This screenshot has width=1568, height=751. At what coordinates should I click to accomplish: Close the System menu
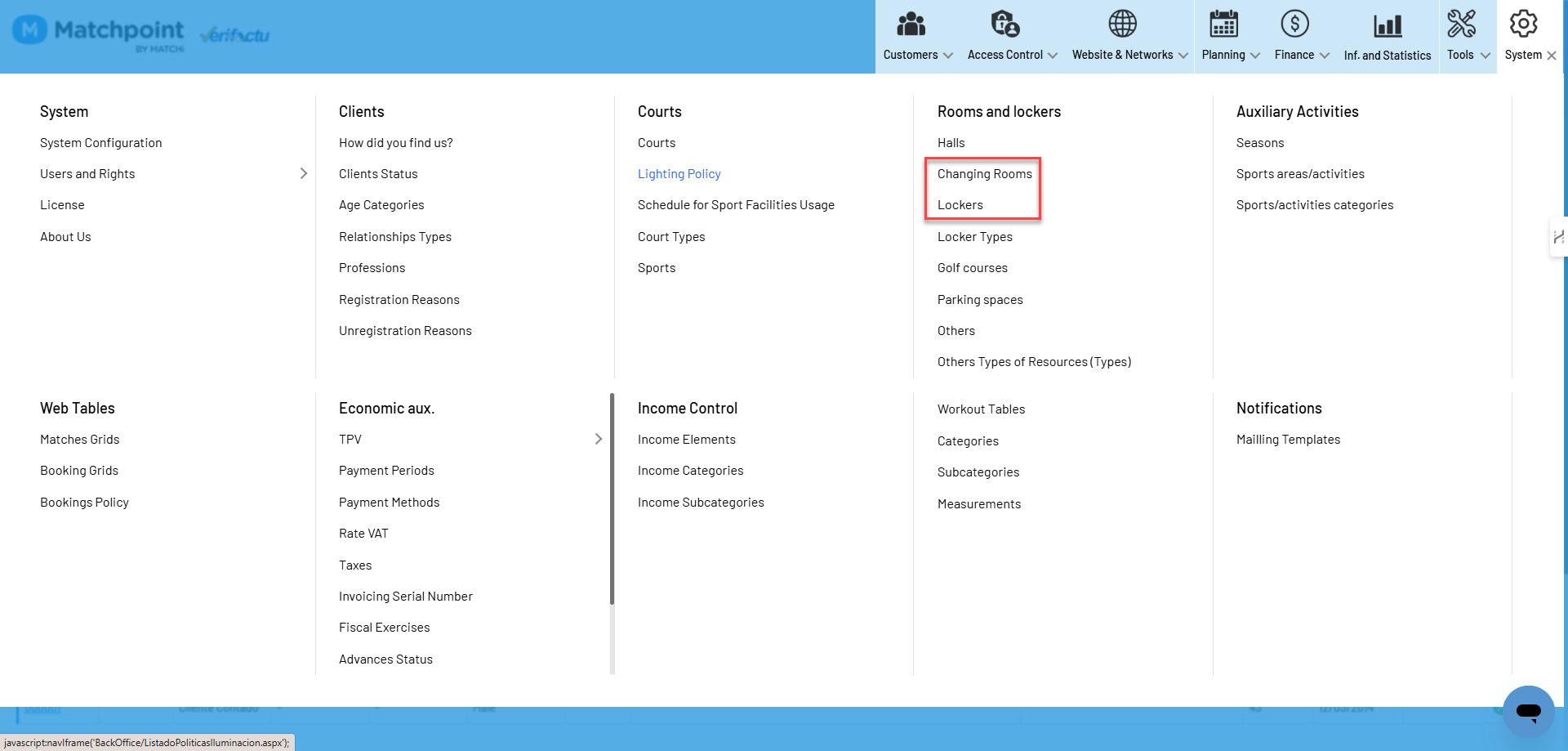(x=1551, y=56)
